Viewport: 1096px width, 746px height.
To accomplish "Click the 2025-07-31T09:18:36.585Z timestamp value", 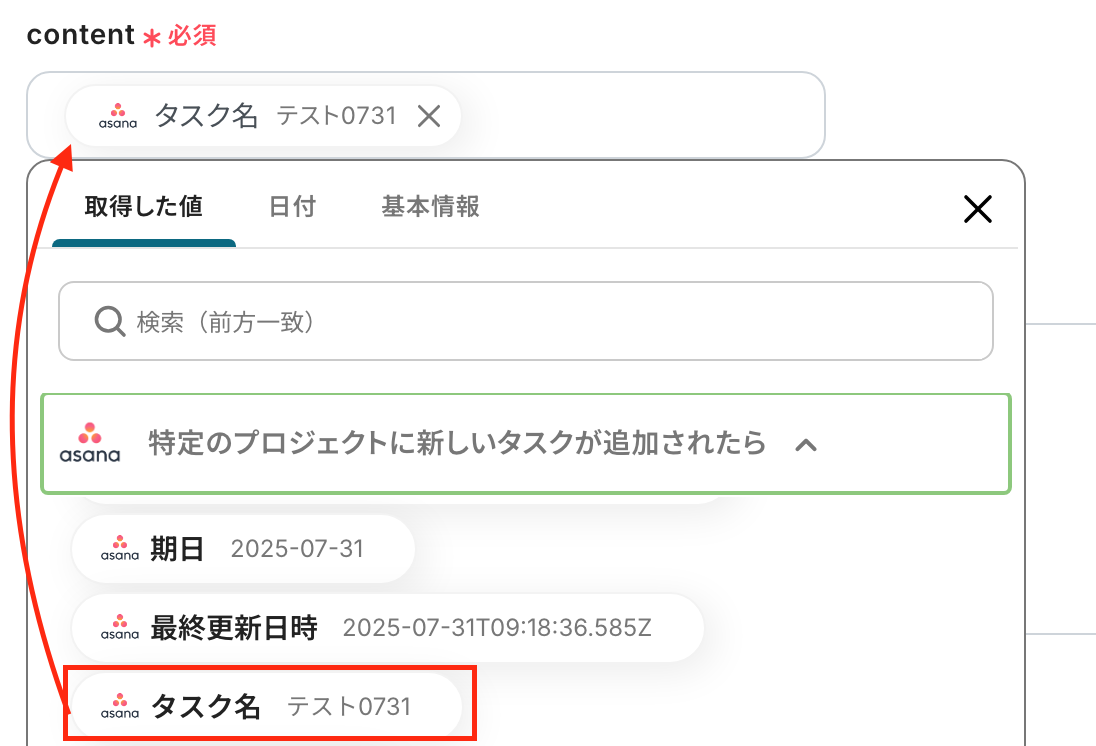I will 497,628.
